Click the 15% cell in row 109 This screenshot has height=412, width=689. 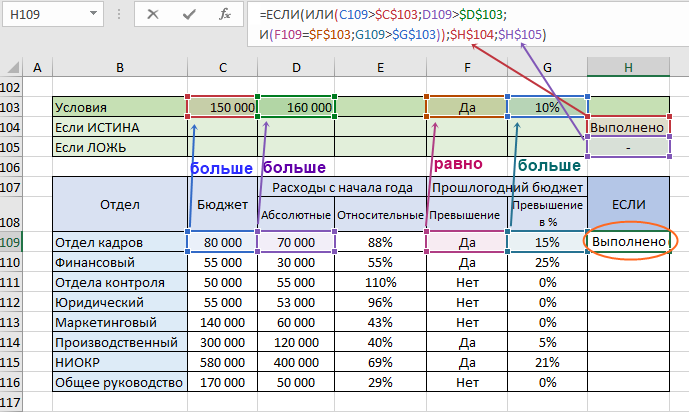click(547, 242)
